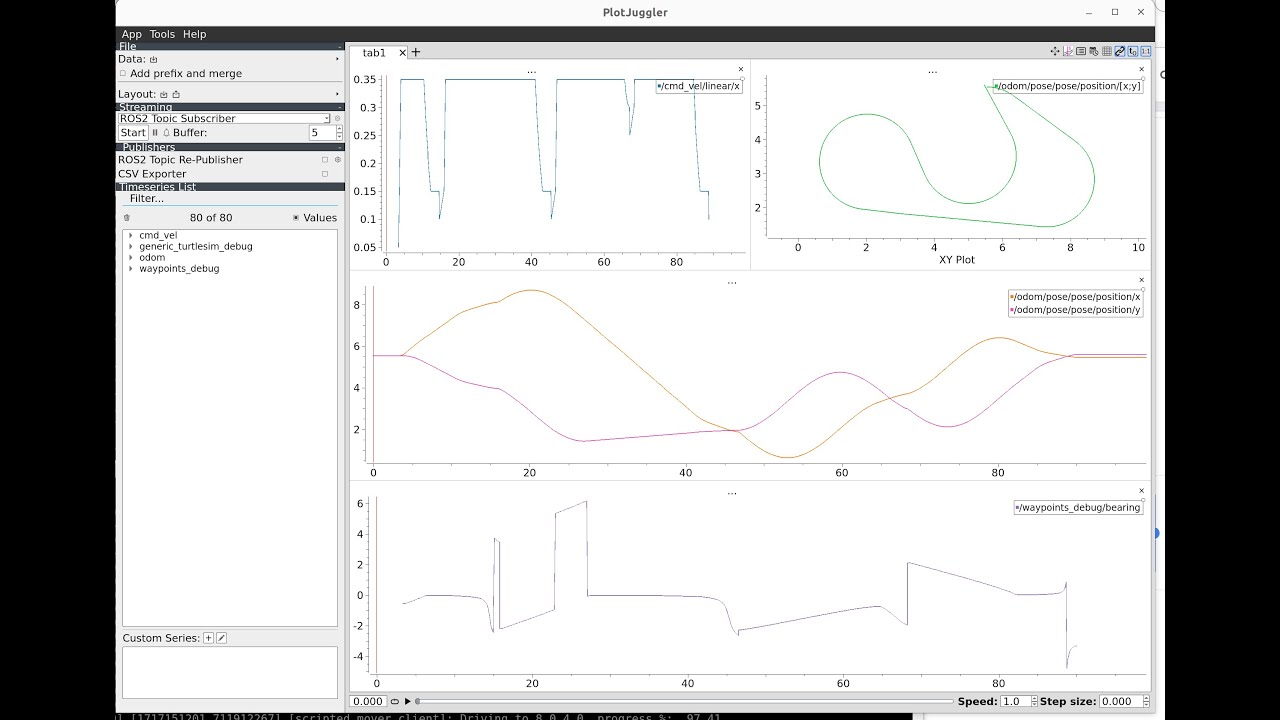Collapse the Streaming section

click(x=339, y=107)
